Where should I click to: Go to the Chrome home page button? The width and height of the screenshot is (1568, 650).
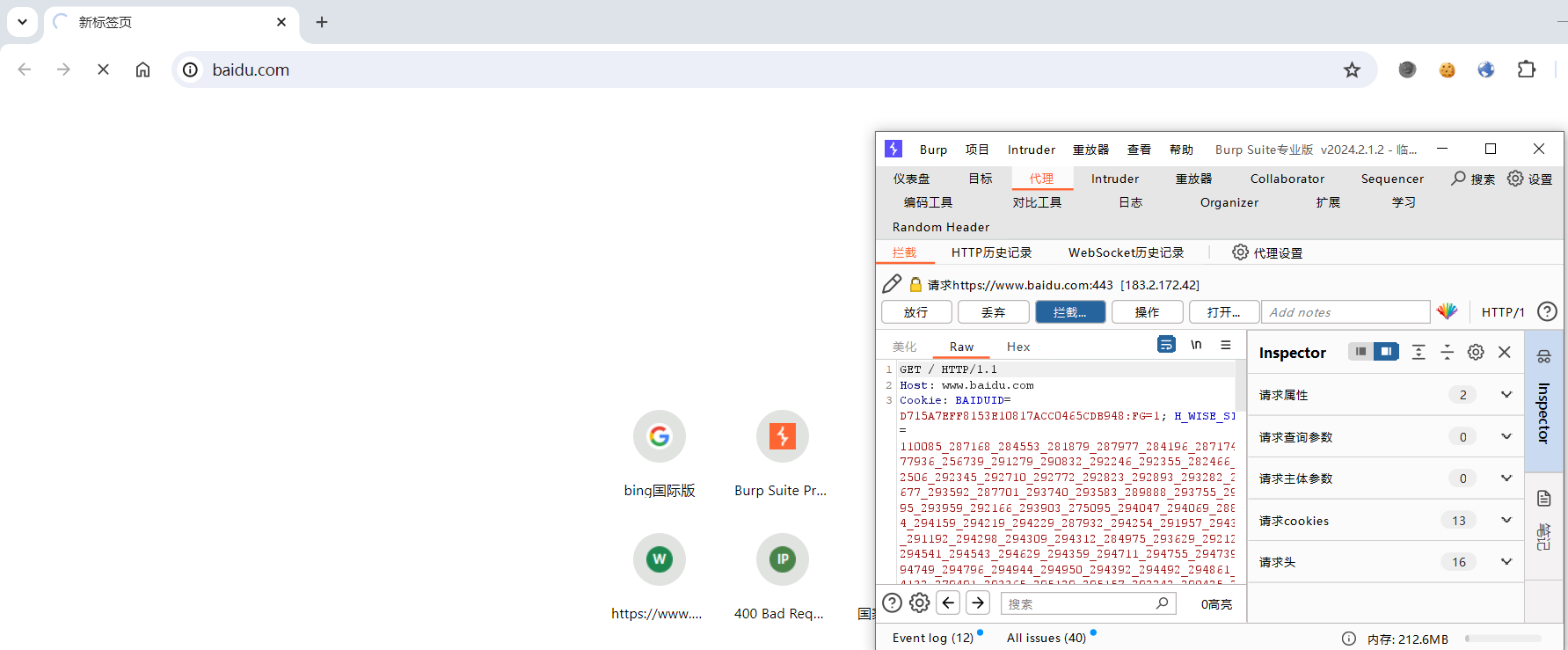(142, 69)
